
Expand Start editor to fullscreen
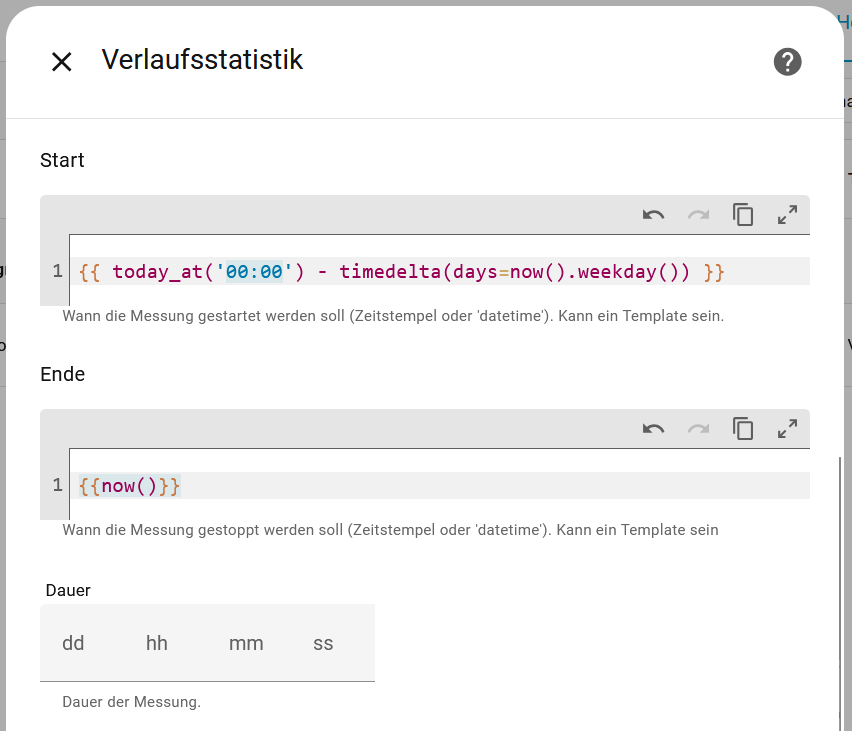pos(787,215)
